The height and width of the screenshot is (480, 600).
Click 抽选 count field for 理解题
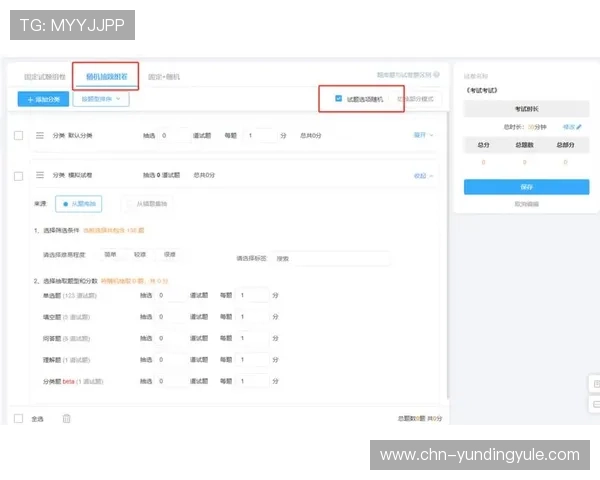point(171,360)
